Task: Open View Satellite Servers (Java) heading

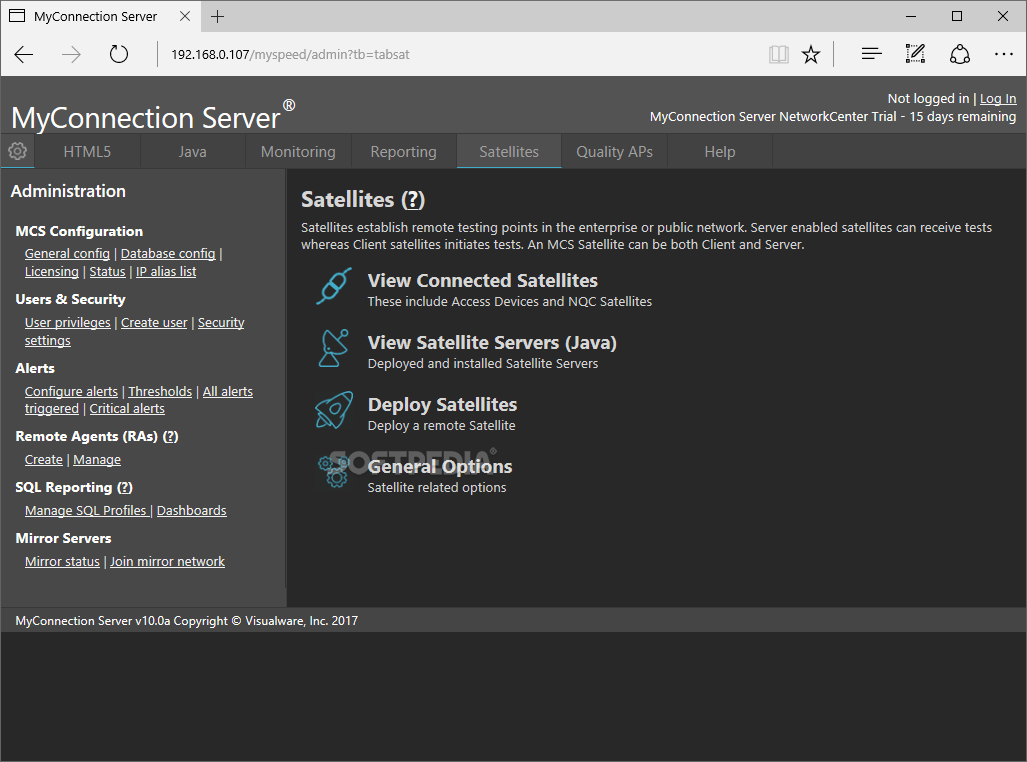Action: click(x=492, y=343)
